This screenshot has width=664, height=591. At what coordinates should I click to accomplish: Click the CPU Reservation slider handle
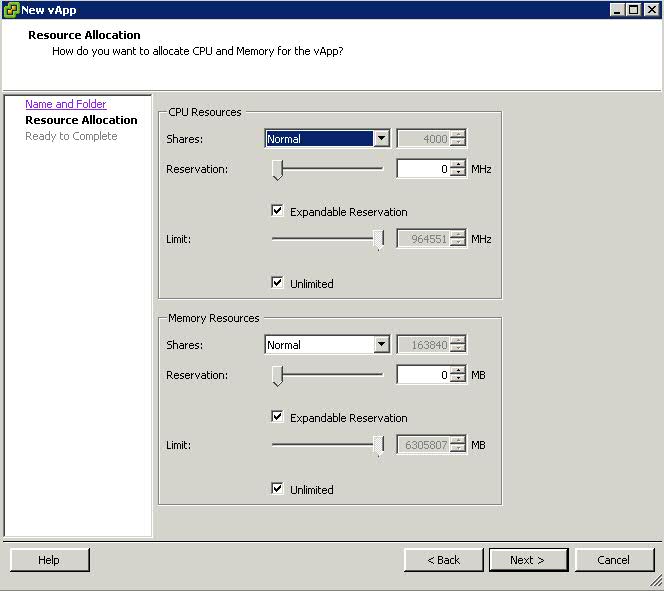[277, 170]
